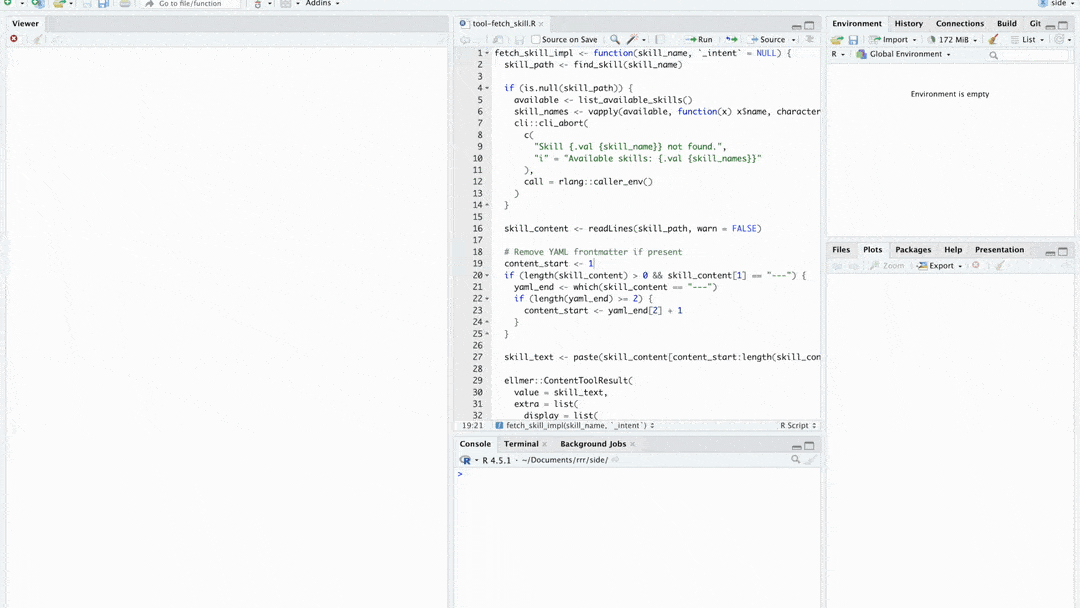Click the save workspace floppy disk icon
Screen dimensions: 1080x608
pos(853,40)
